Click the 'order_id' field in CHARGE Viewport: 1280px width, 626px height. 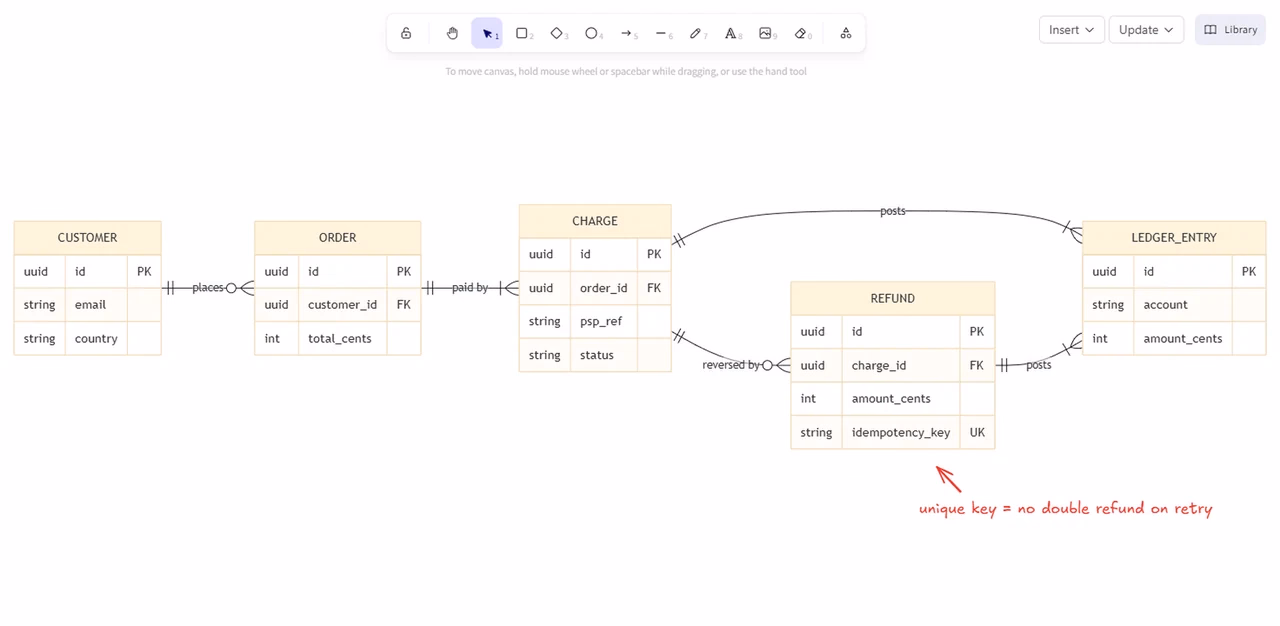point(604,288)
